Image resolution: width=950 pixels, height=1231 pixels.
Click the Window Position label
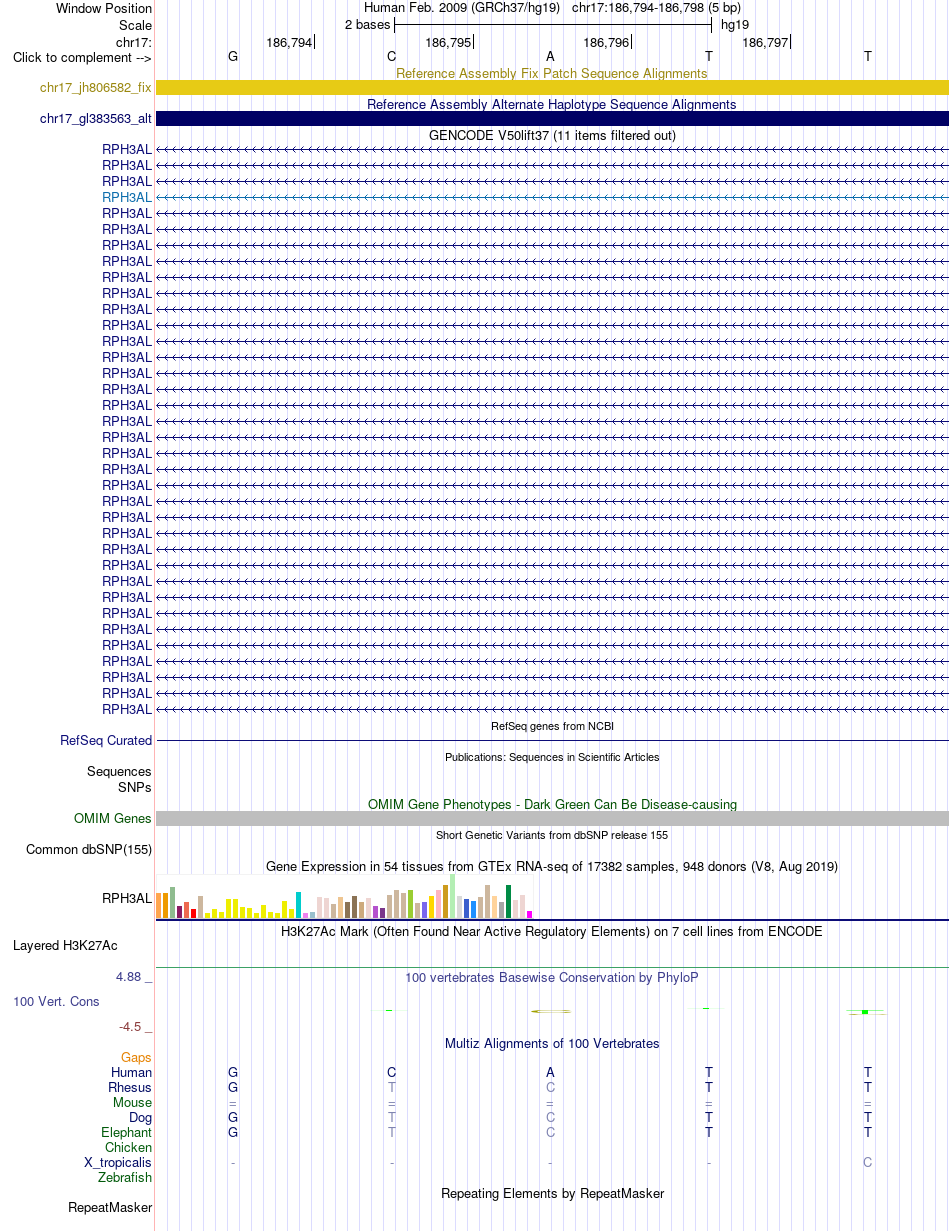104,9
